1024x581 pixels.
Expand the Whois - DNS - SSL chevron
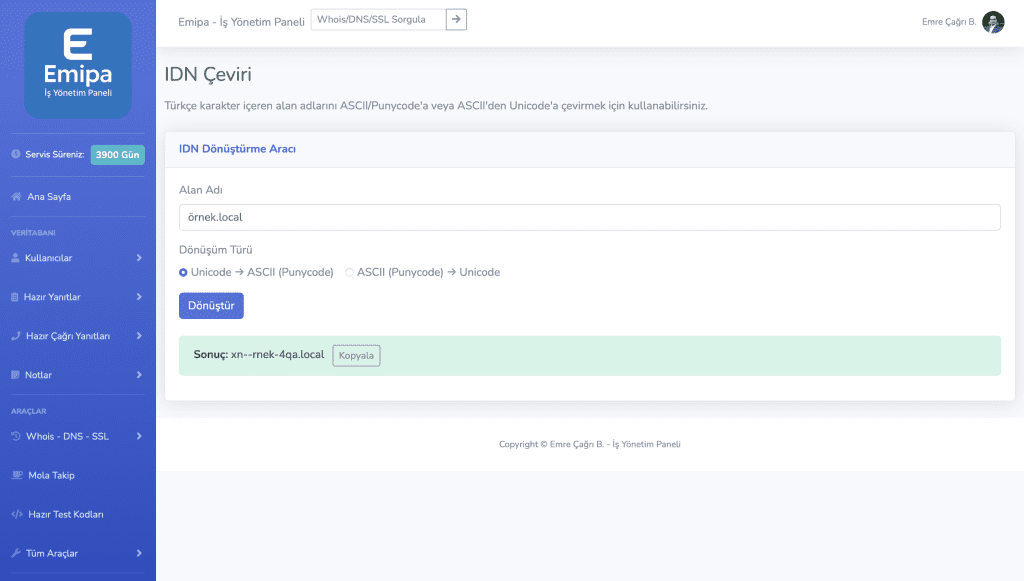pos(139,436)
